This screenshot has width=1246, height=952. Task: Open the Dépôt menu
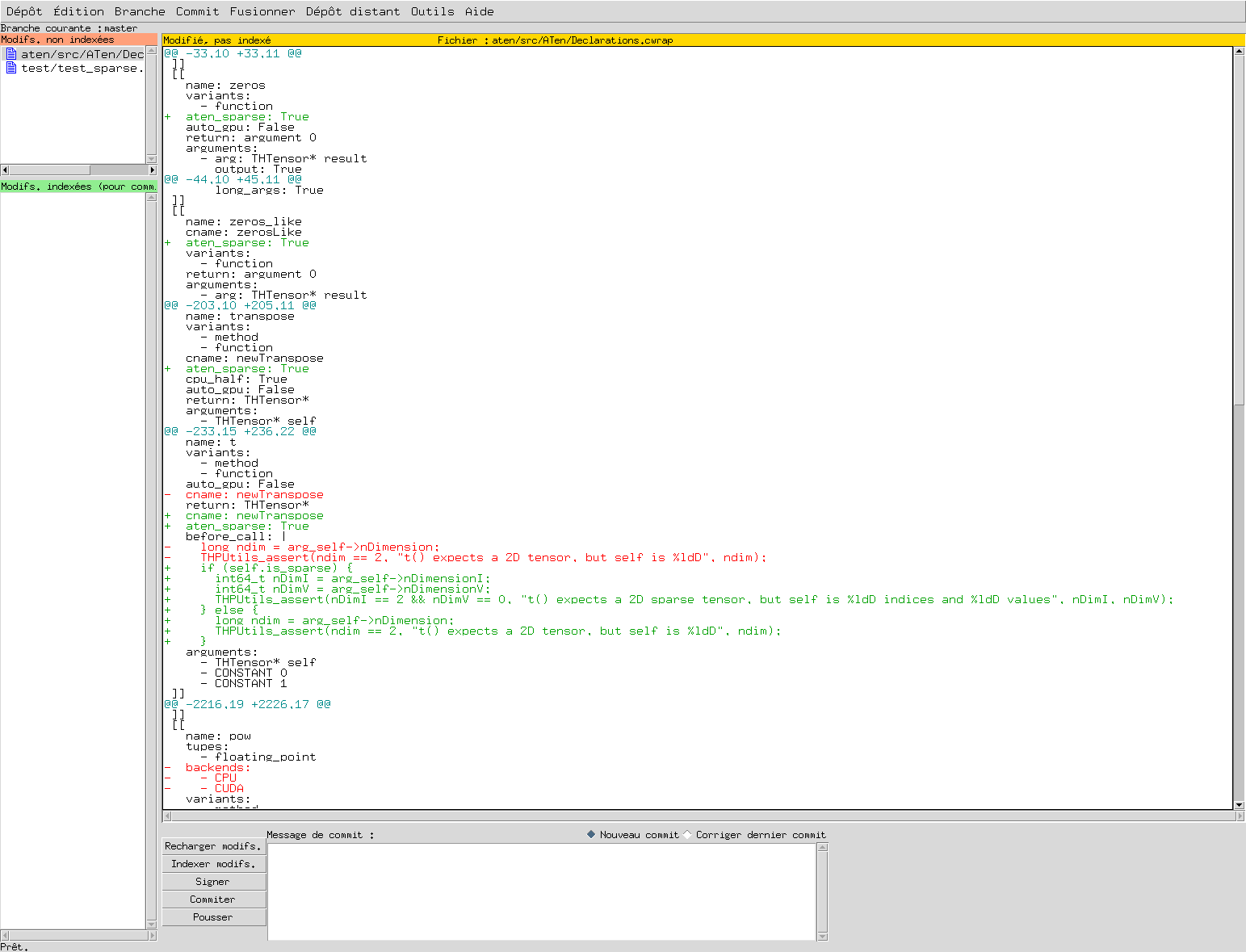coord(24,11)
